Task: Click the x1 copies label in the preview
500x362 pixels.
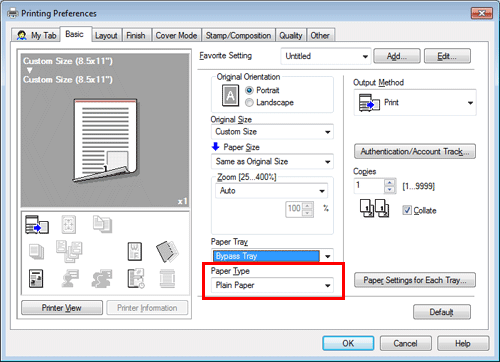Action: coord(182,201)
